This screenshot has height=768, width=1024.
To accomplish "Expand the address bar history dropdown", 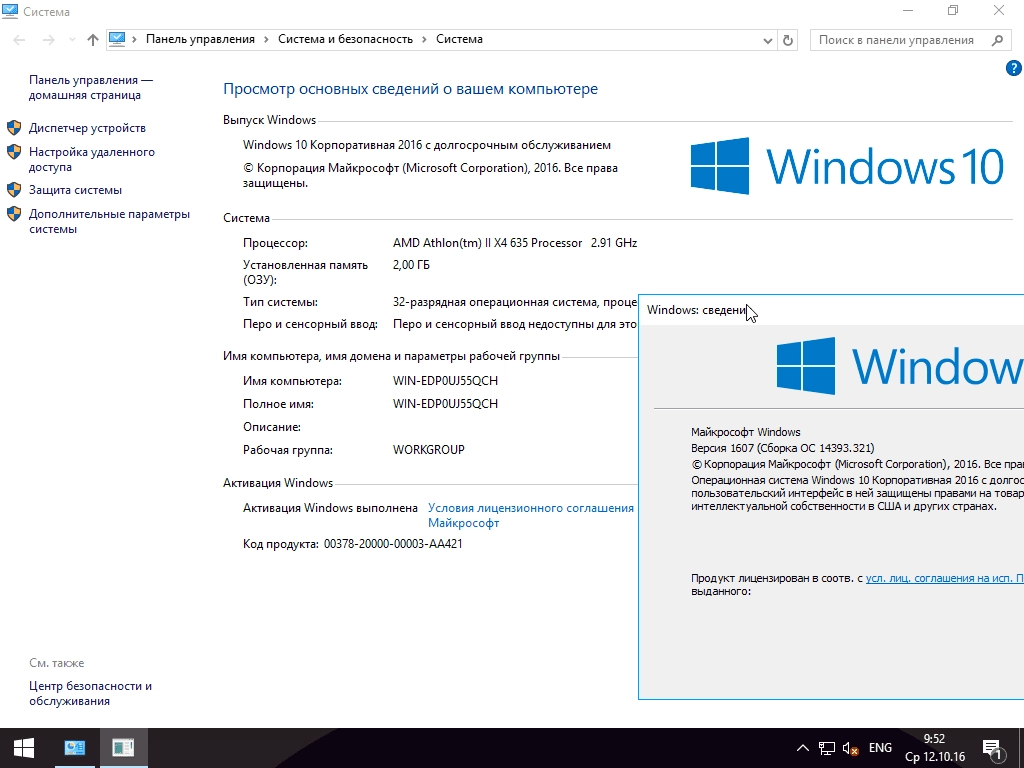I will 767,40.
